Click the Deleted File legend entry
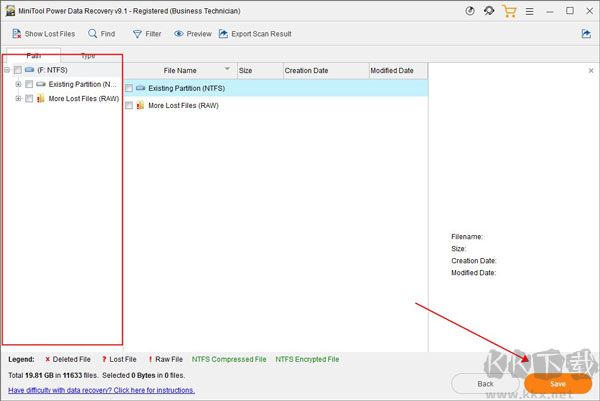Viewport: 600px width, 401px height. click(68, 359)
